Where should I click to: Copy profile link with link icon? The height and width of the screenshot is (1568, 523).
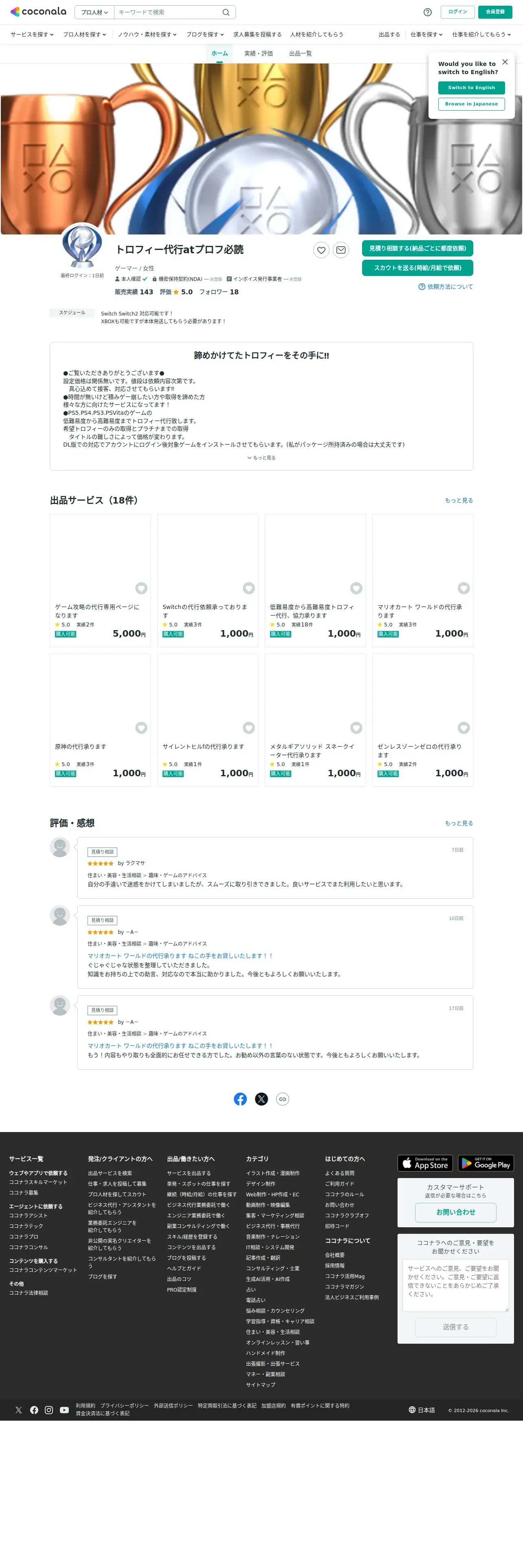pyautogui.click(x=283, y=1099)
